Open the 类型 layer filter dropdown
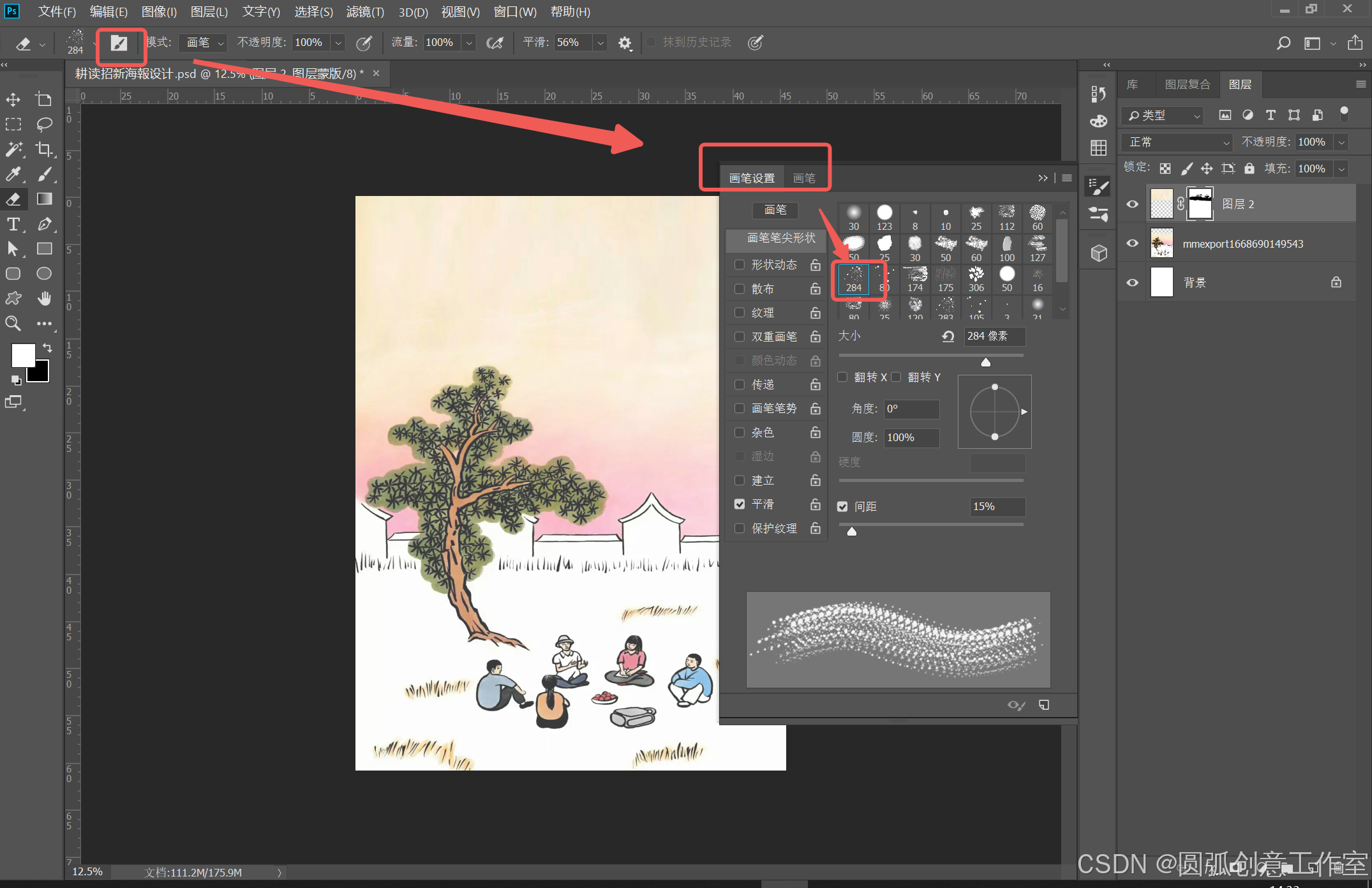The height and width of the screenshot is (888, 1372). pos(1163,116)
